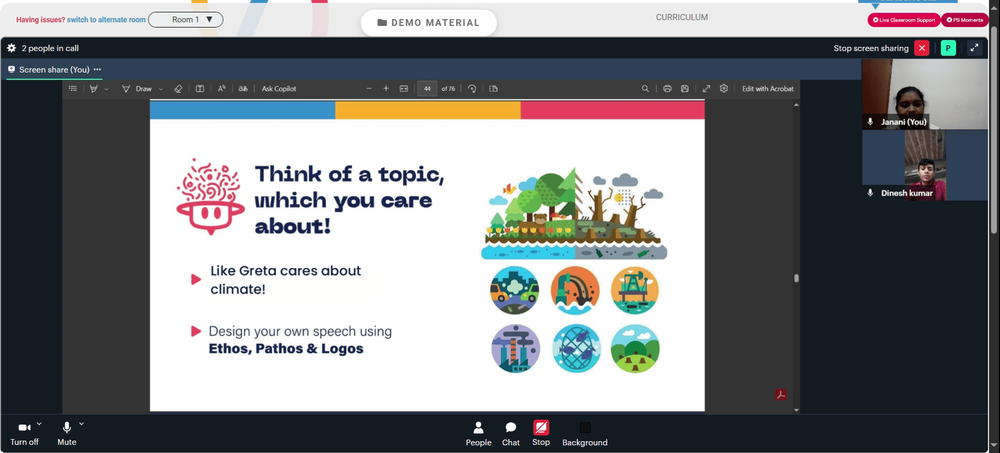Click Edit with Acrobat

click(768, 89)
